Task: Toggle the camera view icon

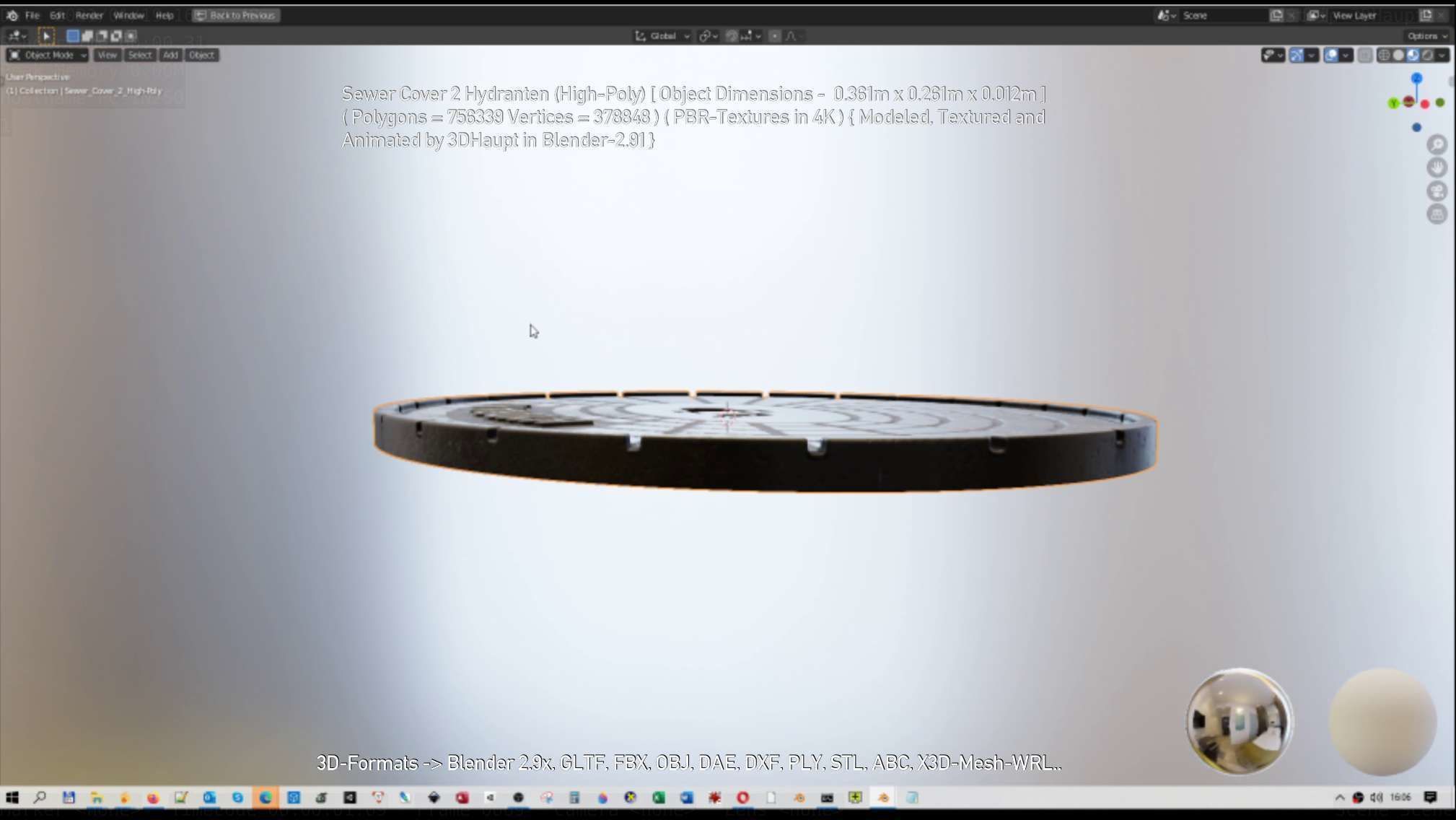Action: click(x=1437, y=191)
